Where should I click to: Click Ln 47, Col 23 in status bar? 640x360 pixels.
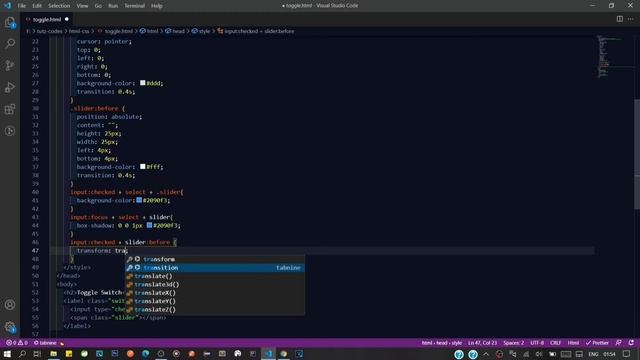coord(482,343)
